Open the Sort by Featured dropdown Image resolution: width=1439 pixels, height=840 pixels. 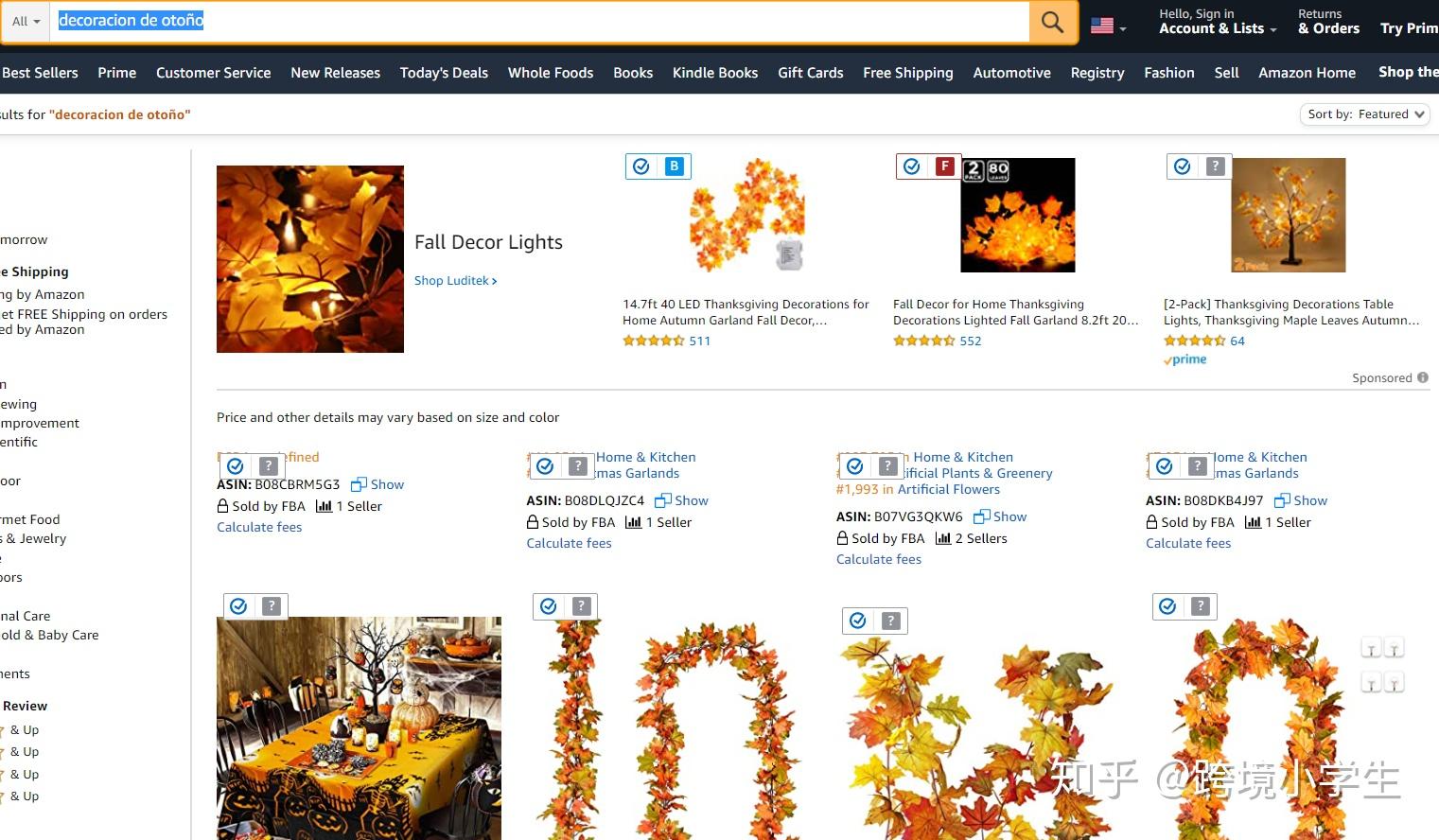click(x=1364, y=114)
